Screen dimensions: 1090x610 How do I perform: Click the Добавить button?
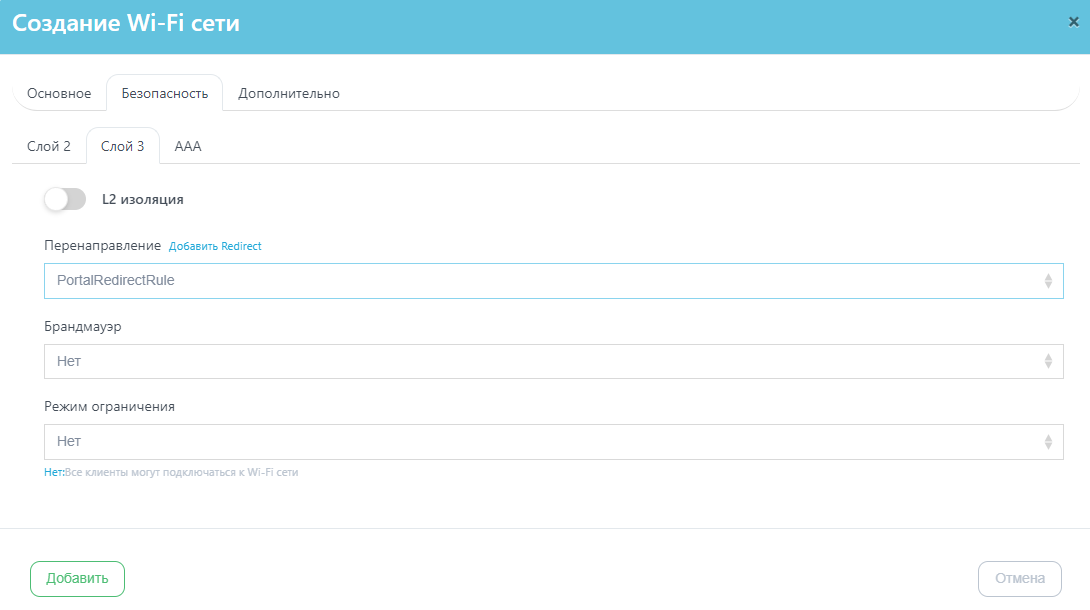(77, 579)
